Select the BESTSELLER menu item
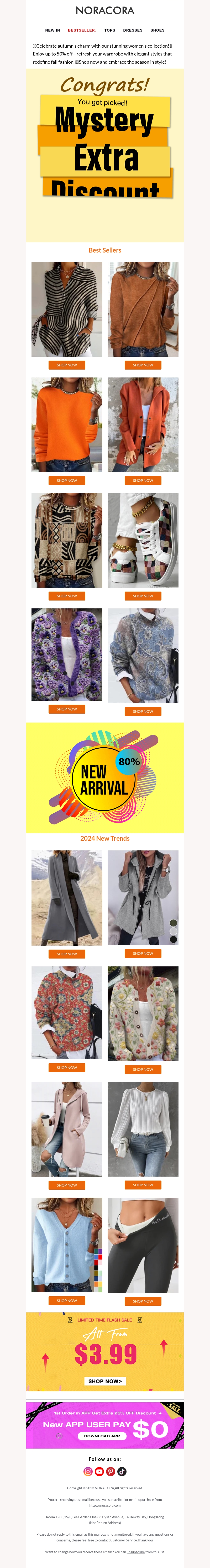 [x=82, y=30]
